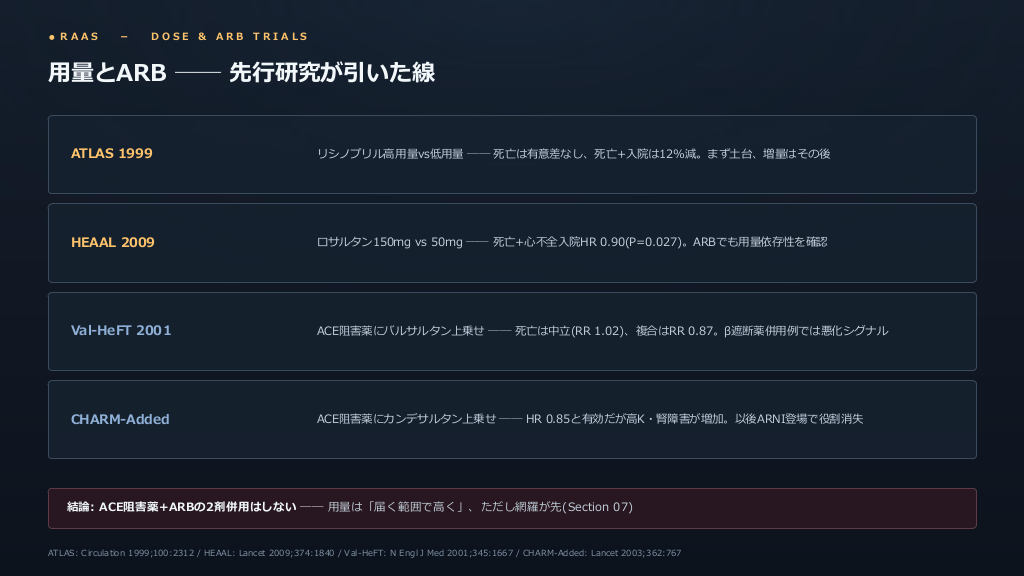The image size is (1024, 576).
Task: Click the 先行研究が引いた線 subtitle text
Action: coord(332,72)
